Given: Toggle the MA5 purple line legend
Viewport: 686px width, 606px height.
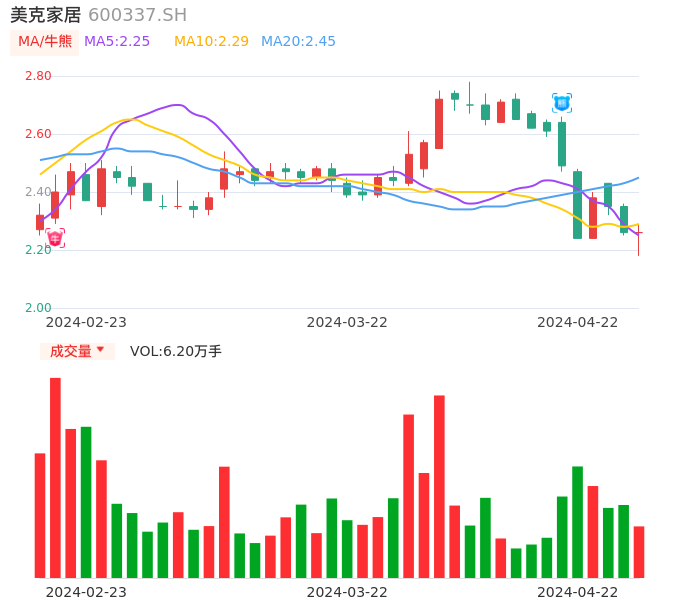Looking at the screenshot, I should tap(117, 41).
